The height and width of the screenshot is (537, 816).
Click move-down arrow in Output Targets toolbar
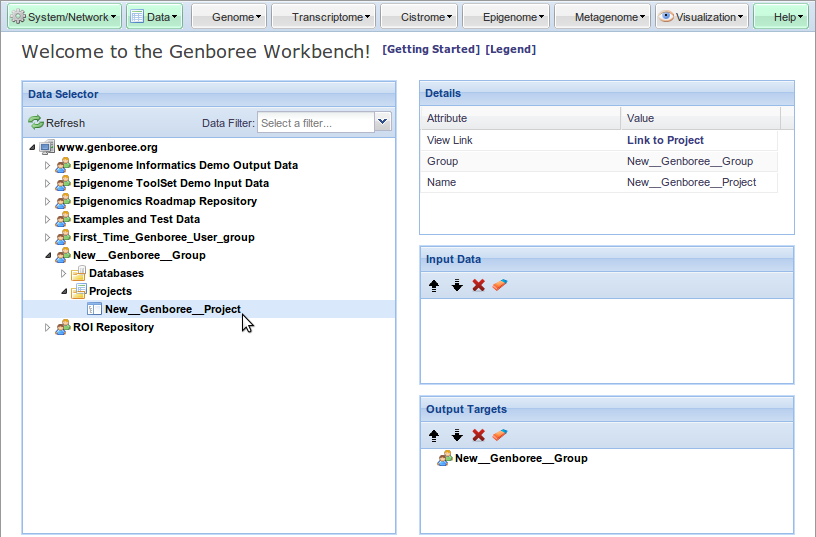click(457, 436)
